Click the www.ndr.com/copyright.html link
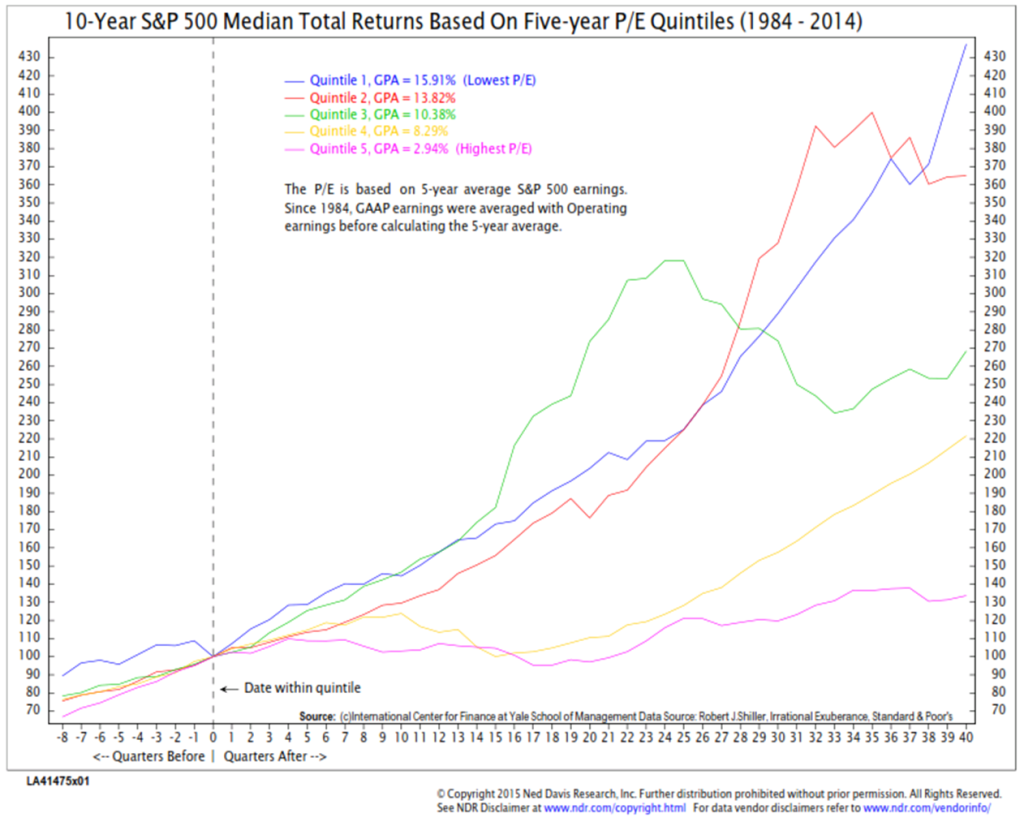This screenshot has width=1024, height=822. tap(635, 807)
